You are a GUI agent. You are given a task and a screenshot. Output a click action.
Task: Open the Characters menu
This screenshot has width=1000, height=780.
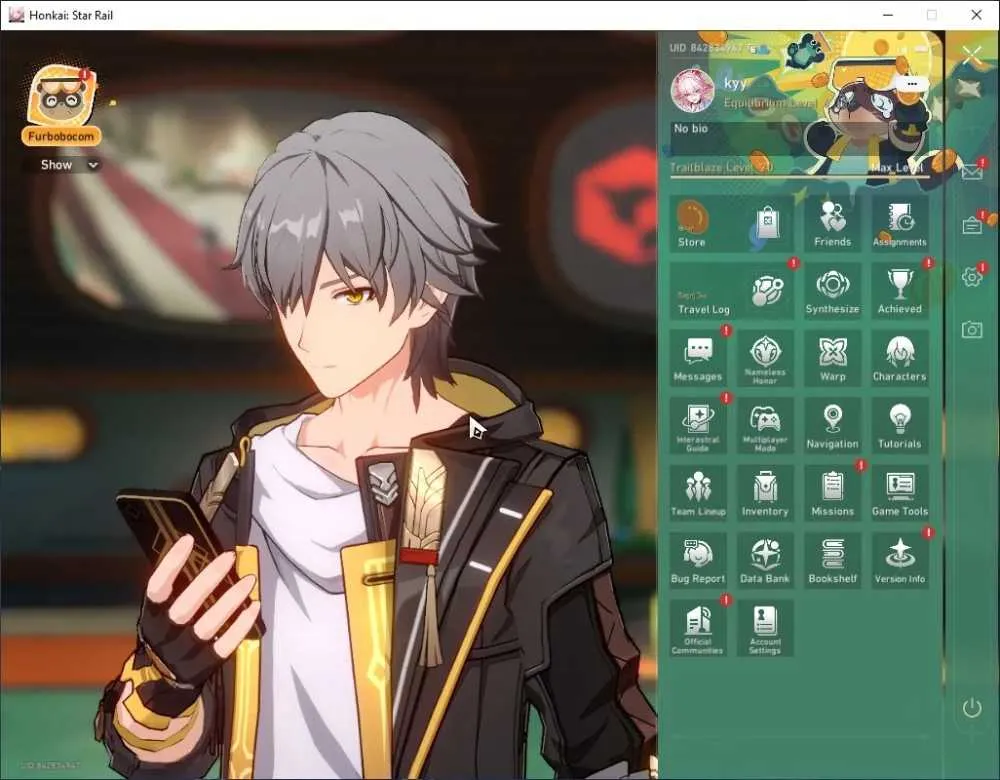[899, 358]
